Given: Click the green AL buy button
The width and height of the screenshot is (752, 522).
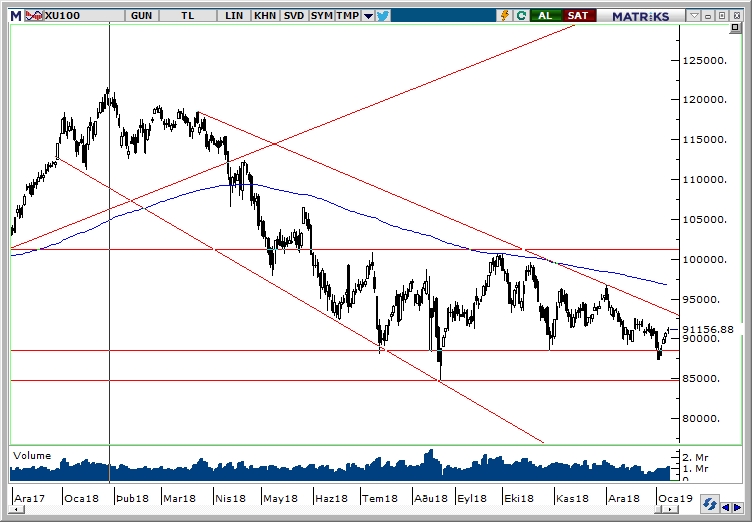Looking at the screenshot, I should click(x=545, y=16).
